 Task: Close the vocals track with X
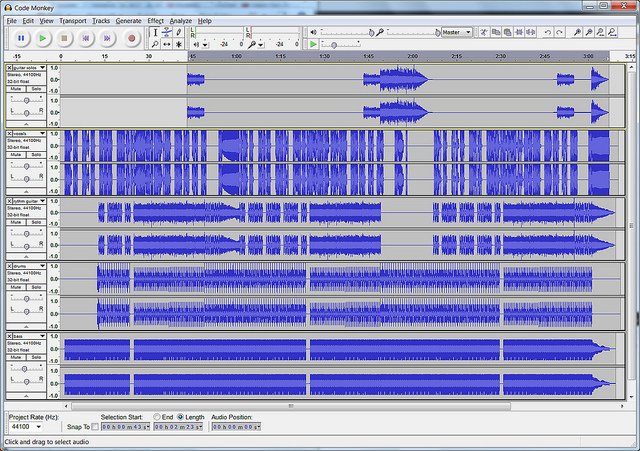point(10,133)
